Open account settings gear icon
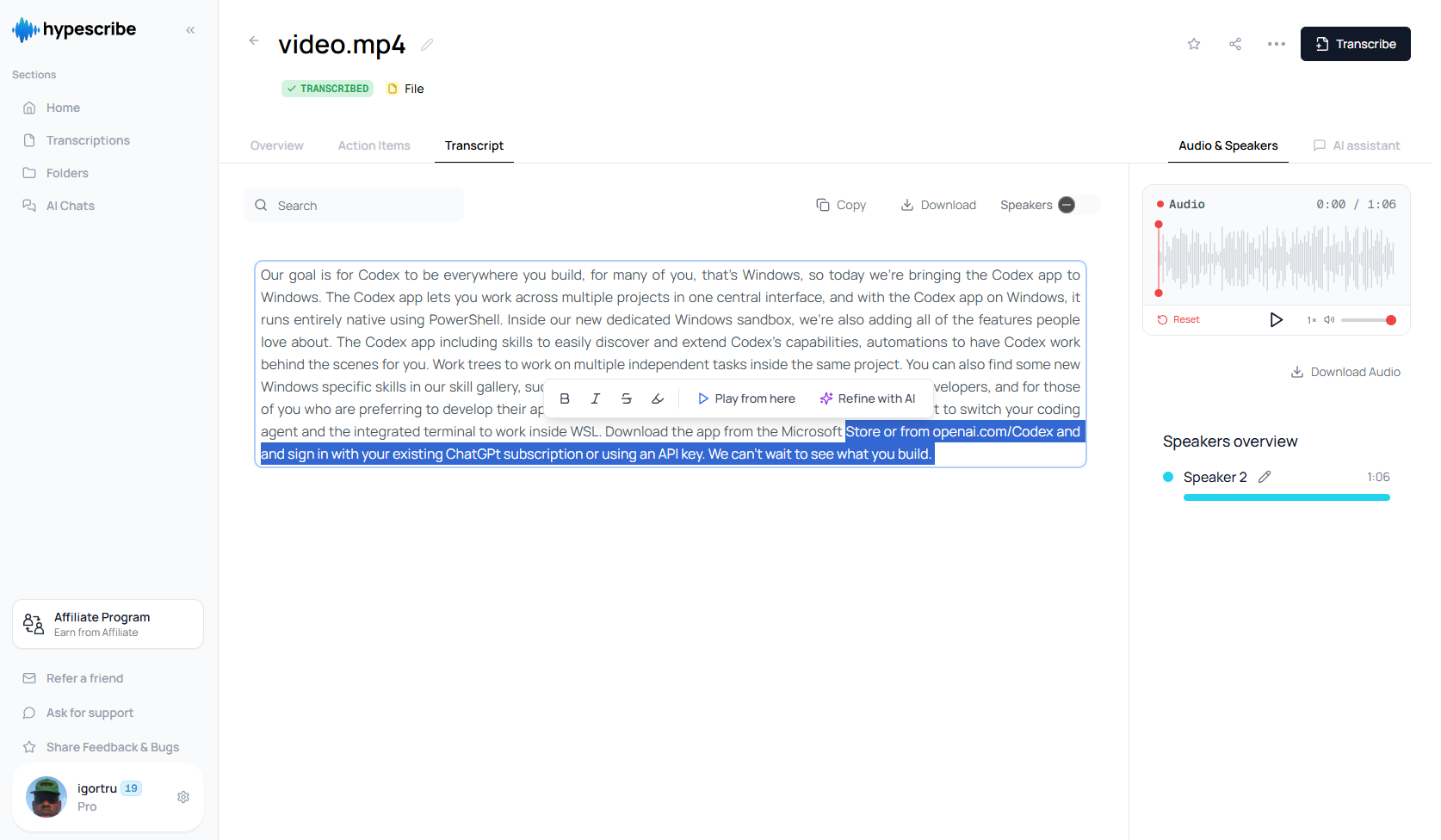This screenshot has width=1441, height=840. 183,797
